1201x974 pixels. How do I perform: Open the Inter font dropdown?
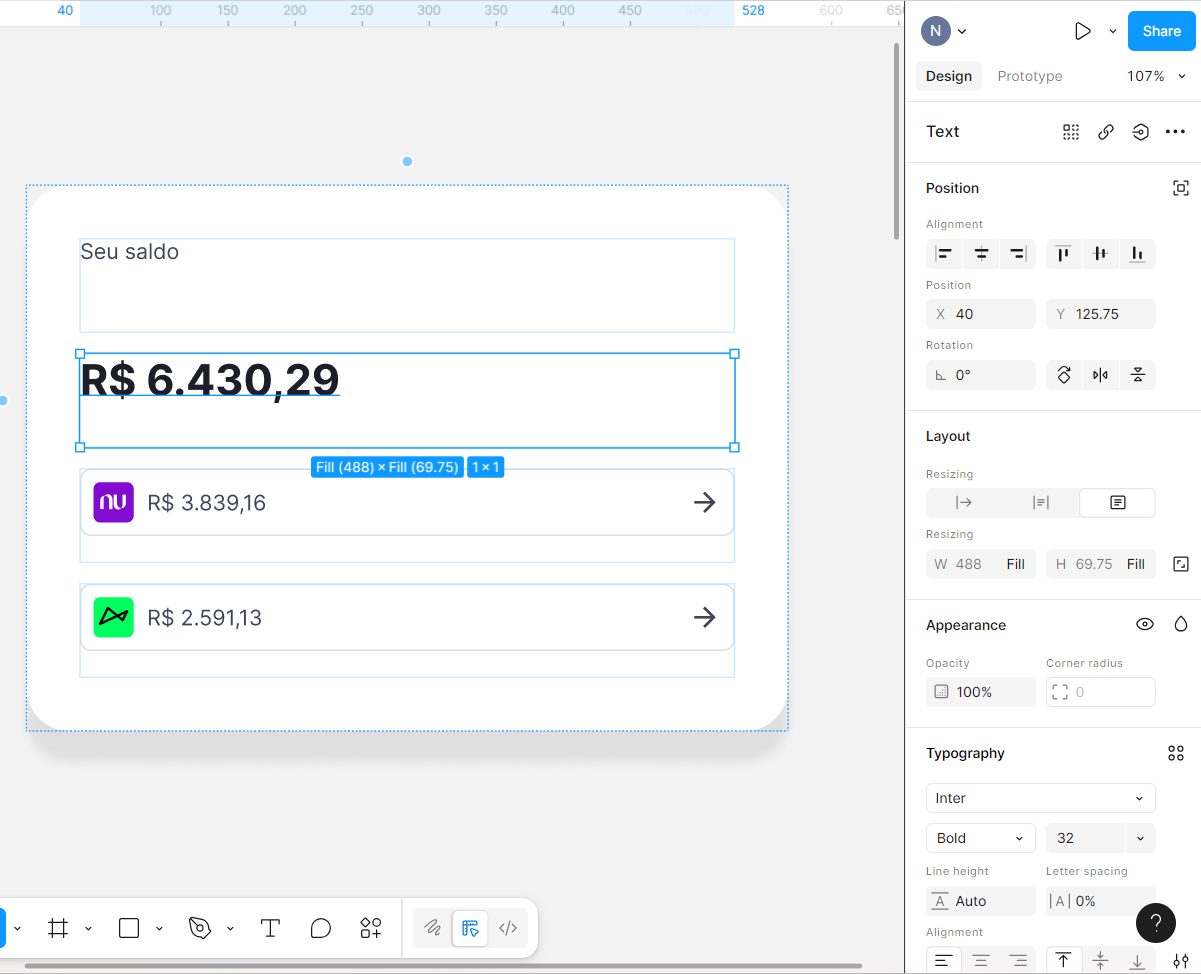pos(1041,798)
